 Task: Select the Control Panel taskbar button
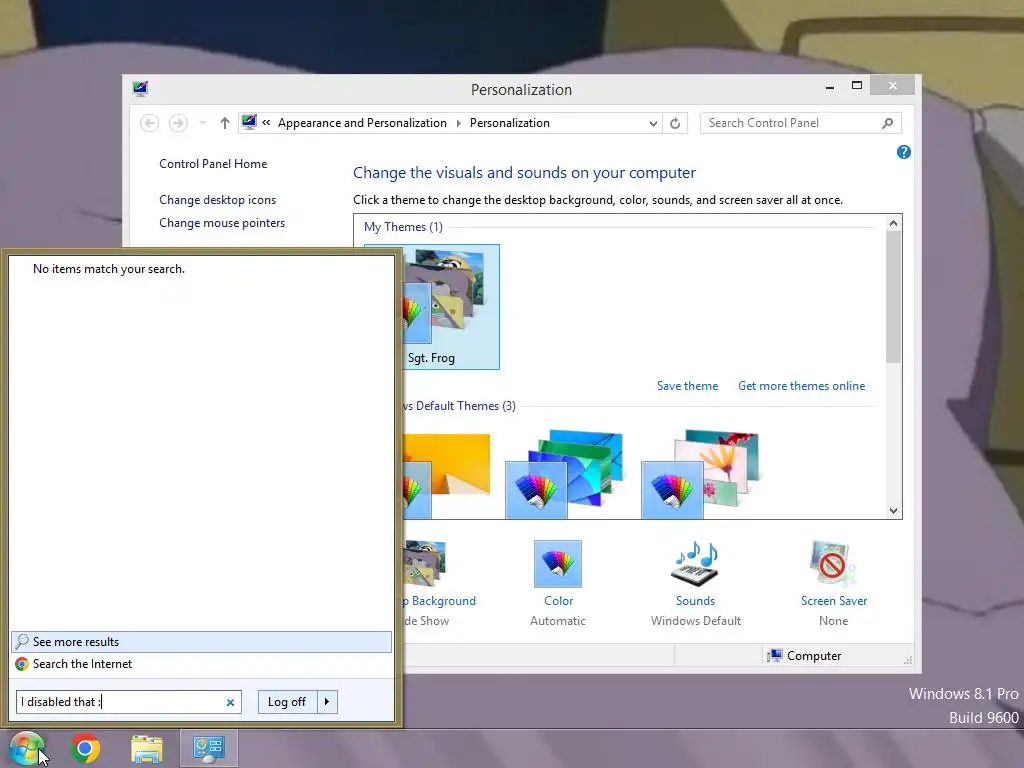pos(208,748)
